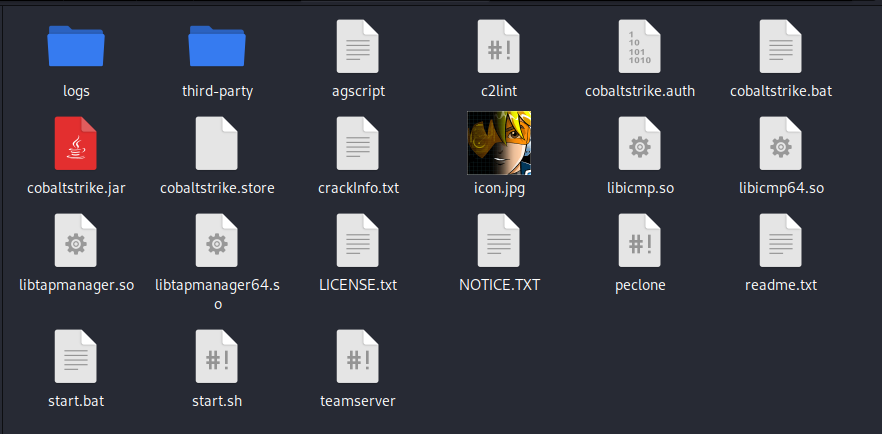Screen dimensions: 882x434
Task: Click the 'third-party' folder name label
Action: pyautogui.click(x=218, y=91)
